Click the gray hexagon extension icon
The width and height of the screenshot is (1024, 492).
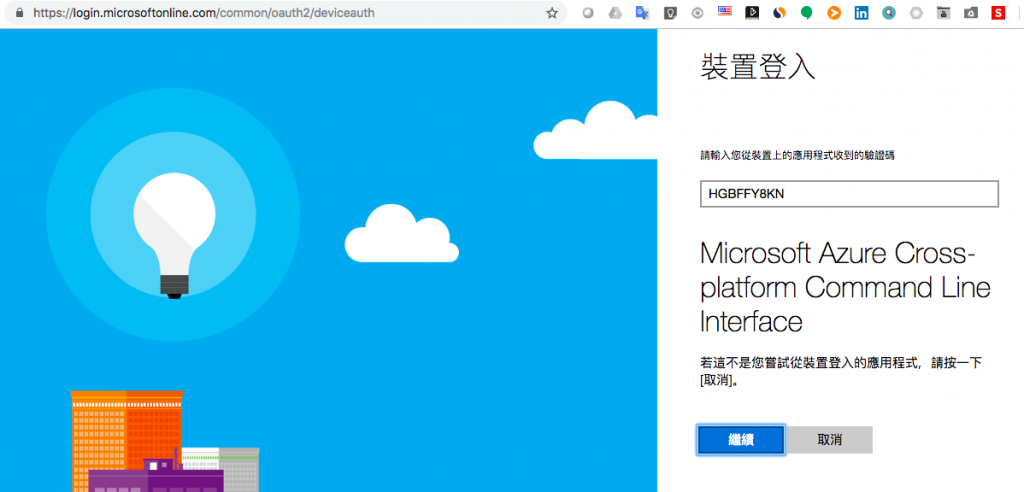tap(916, 12)
